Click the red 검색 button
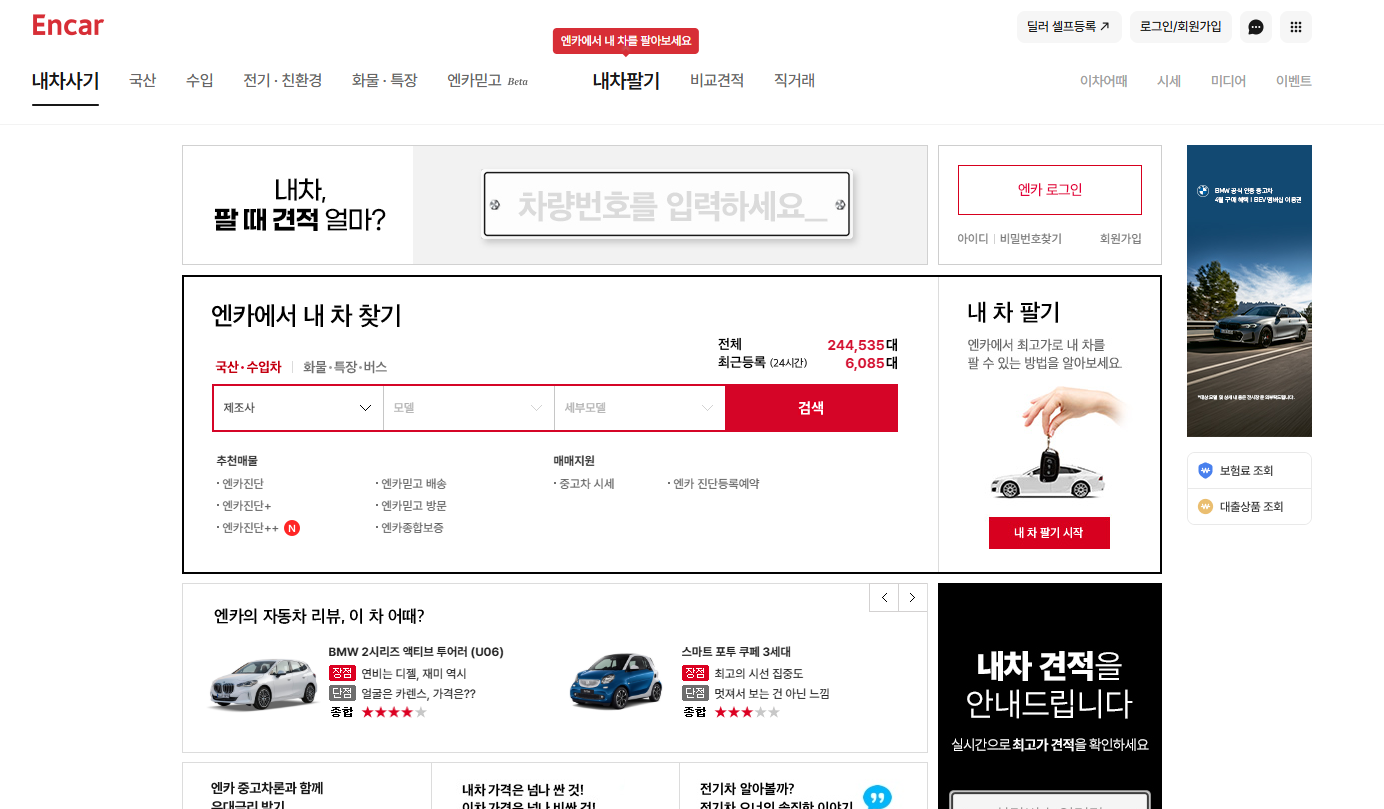1384x809 pixels. pyautogui.click(x=811, y=408)
